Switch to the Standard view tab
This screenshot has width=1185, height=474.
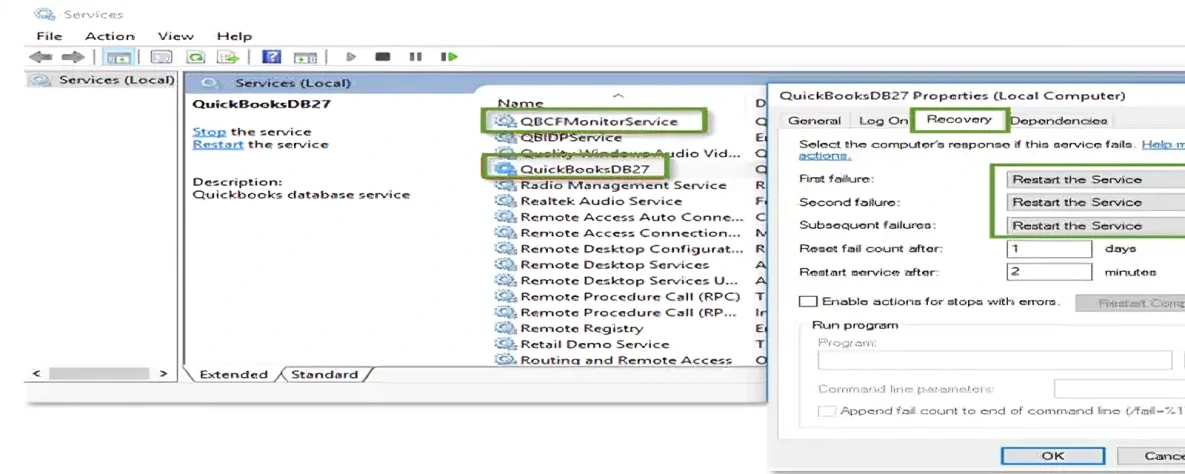[324, 374]
